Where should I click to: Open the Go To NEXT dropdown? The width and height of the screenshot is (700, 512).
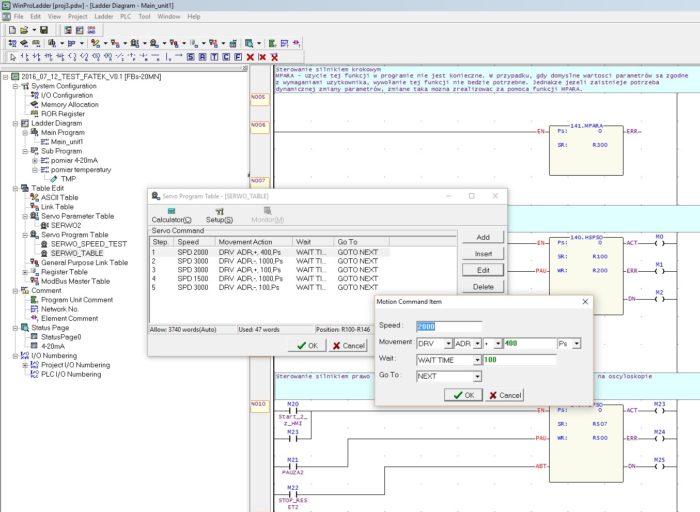(477, 377)
